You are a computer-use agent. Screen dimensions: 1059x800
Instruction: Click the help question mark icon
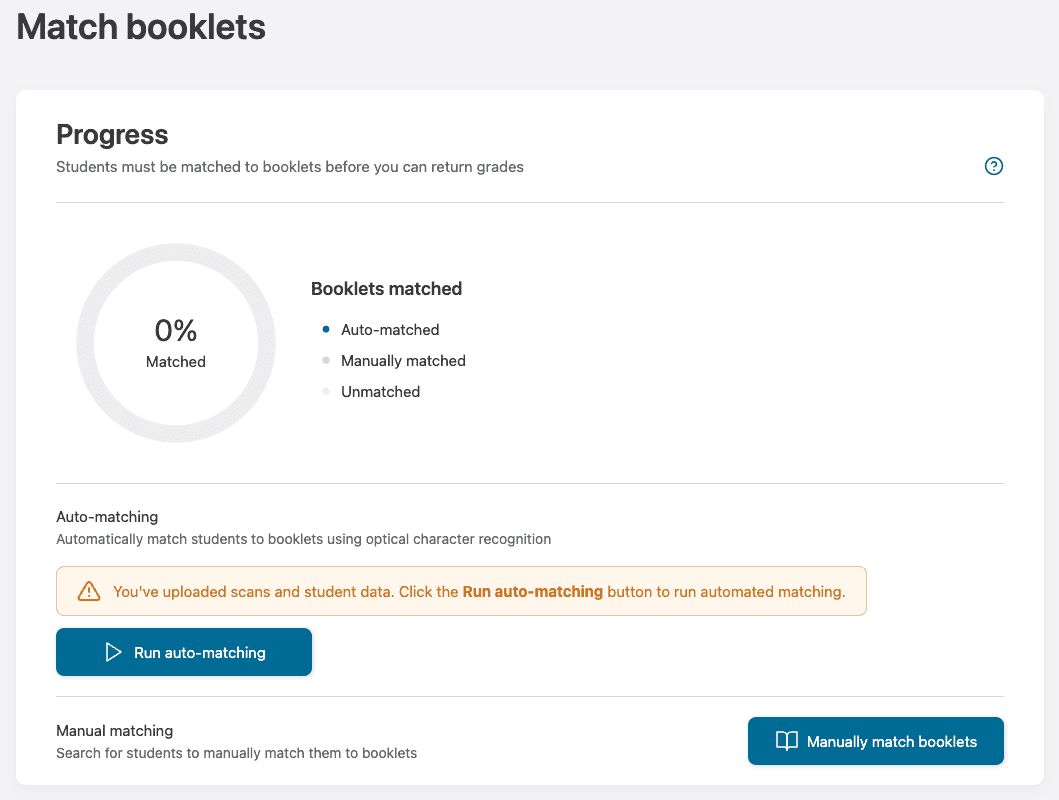pyautogui.click(x=993, y=167)
